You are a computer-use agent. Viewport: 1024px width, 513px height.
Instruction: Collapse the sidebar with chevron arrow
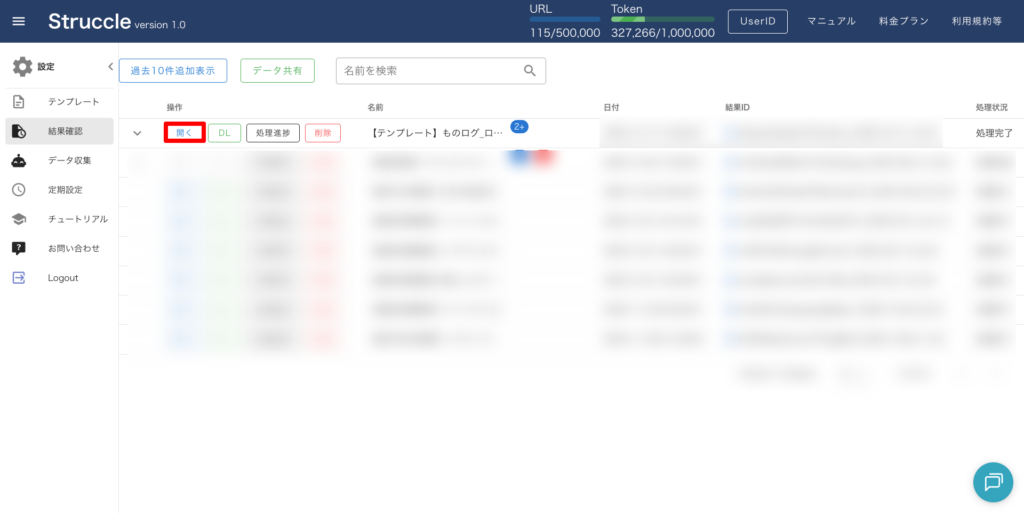pos(110,67)
